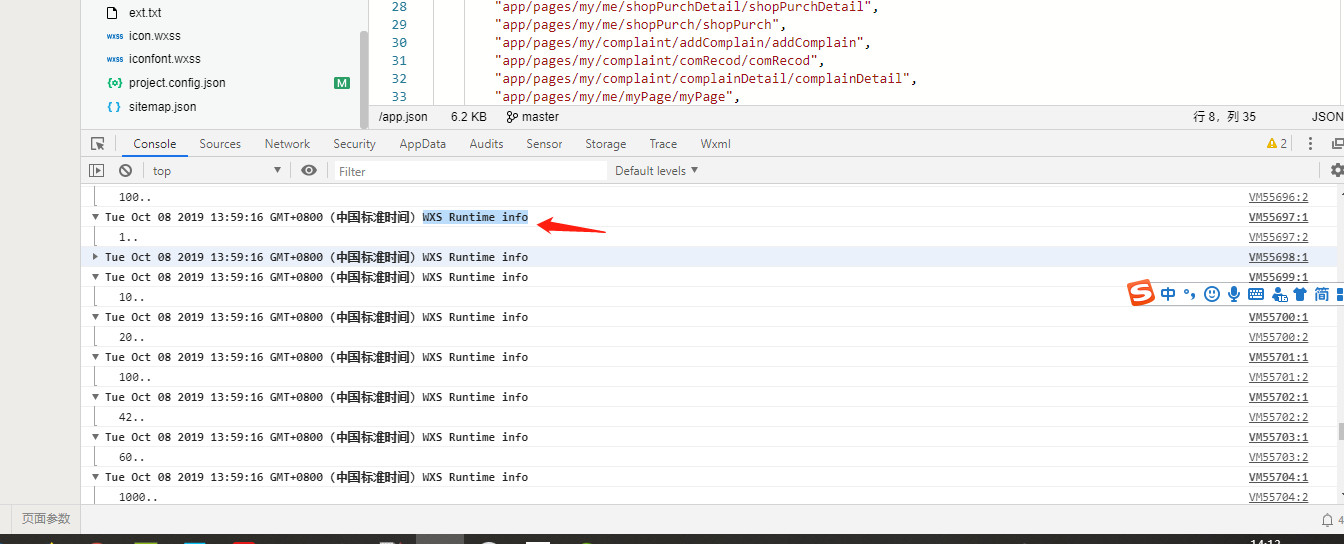Viewport: 1344px width, 544px height.
Task: Open Sogou skin shirt icon
Action: (x=1300, y=294)
